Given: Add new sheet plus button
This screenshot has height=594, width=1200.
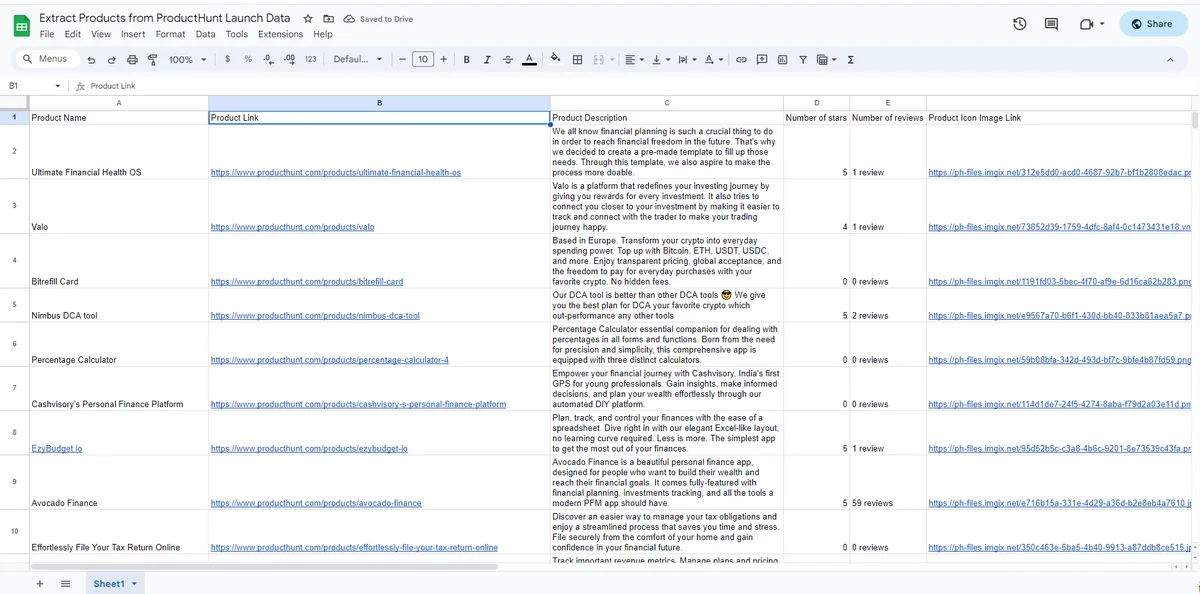Looking at the screenshot, I should click(40, 583).
